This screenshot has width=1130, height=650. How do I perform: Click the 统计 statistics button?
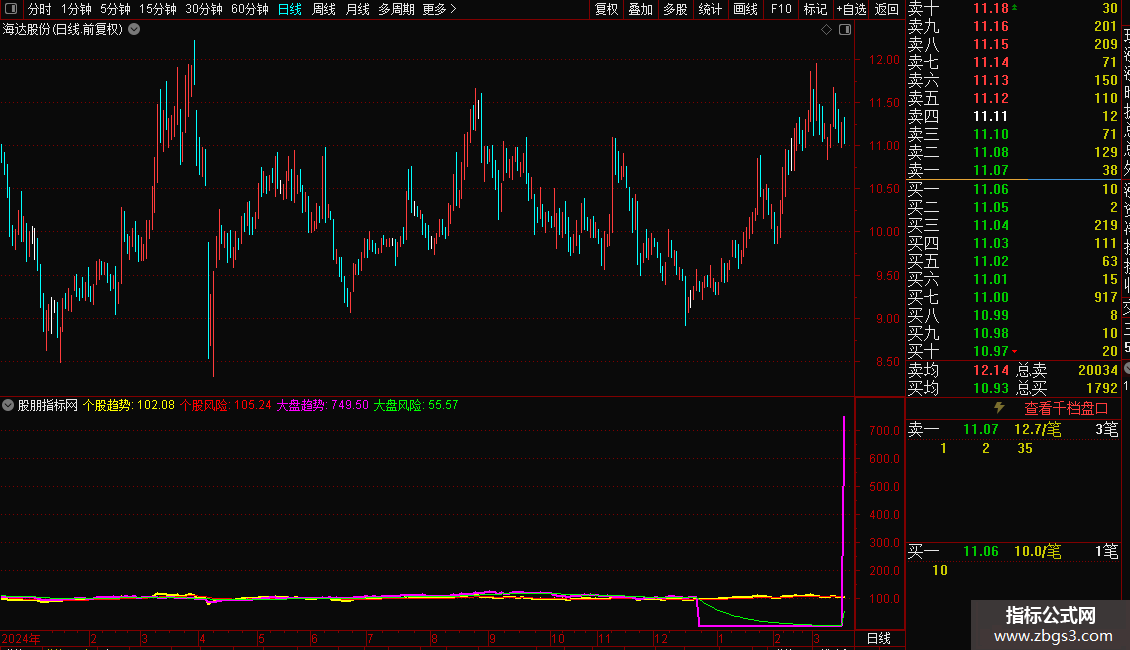tap(710, 9)
